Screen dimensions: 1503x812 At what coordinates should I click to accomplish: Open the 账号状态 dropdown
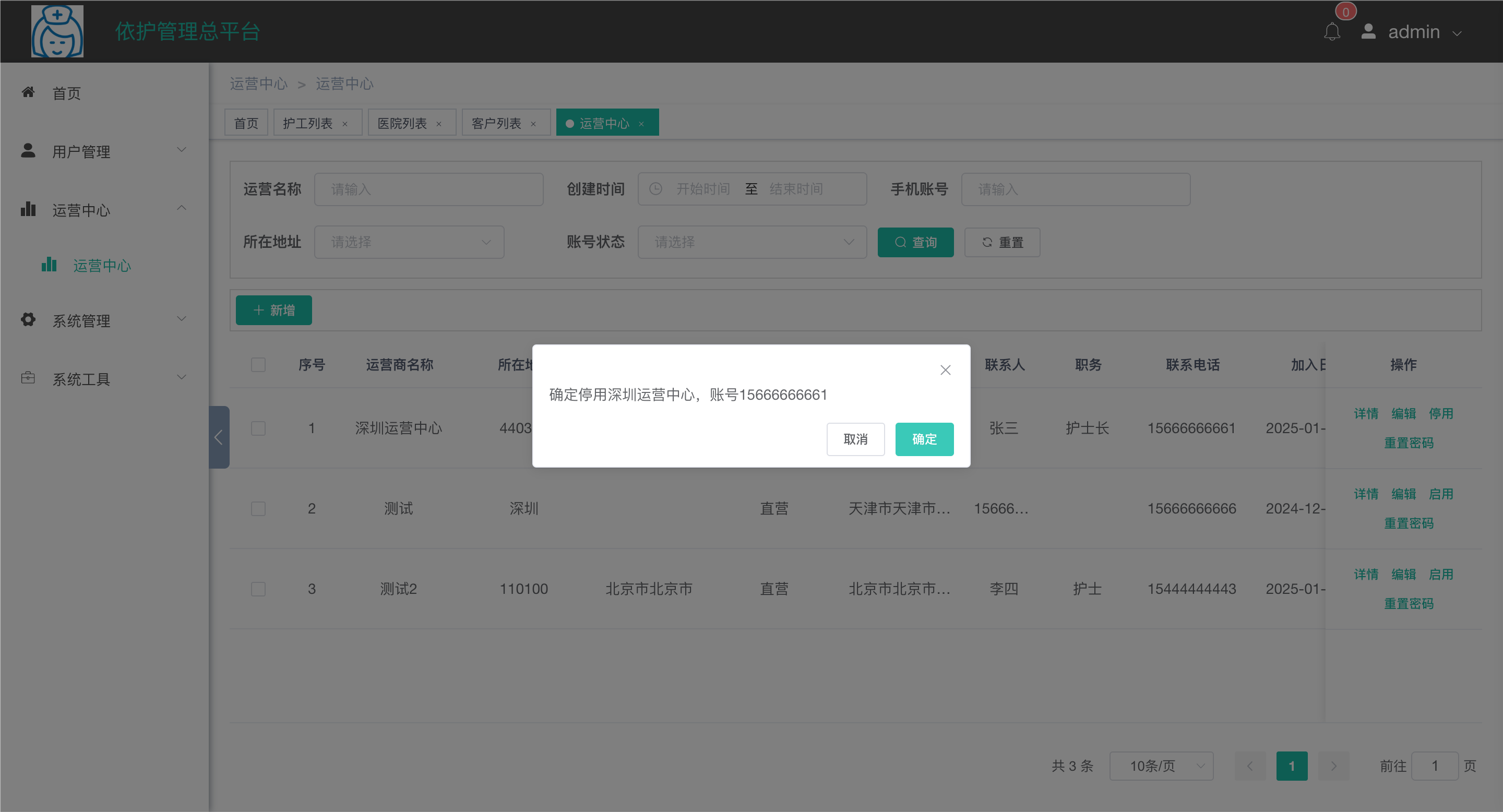[752, 242]
